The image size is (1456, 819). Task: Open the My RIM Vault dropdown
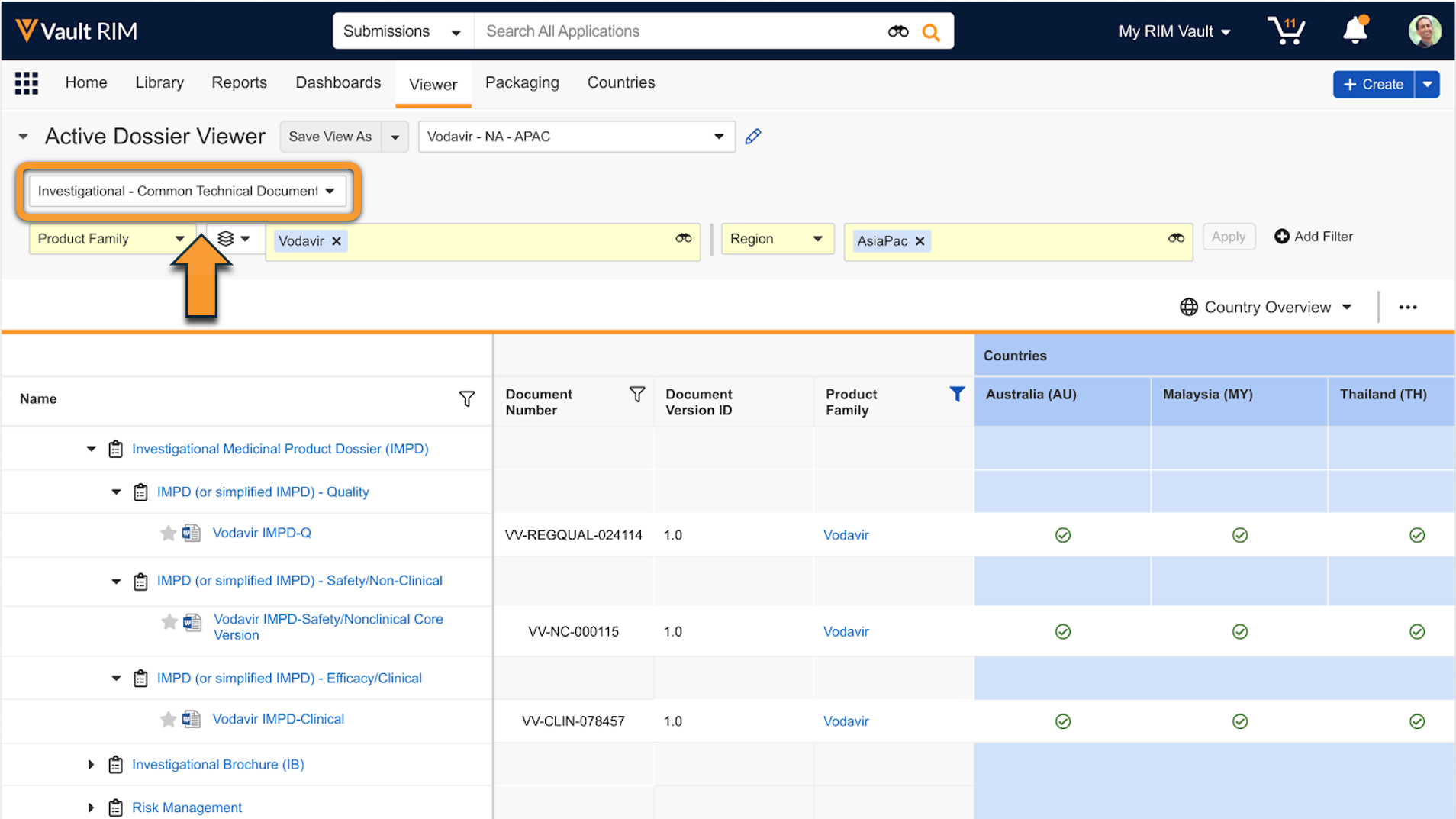(x=1174, y=31)
